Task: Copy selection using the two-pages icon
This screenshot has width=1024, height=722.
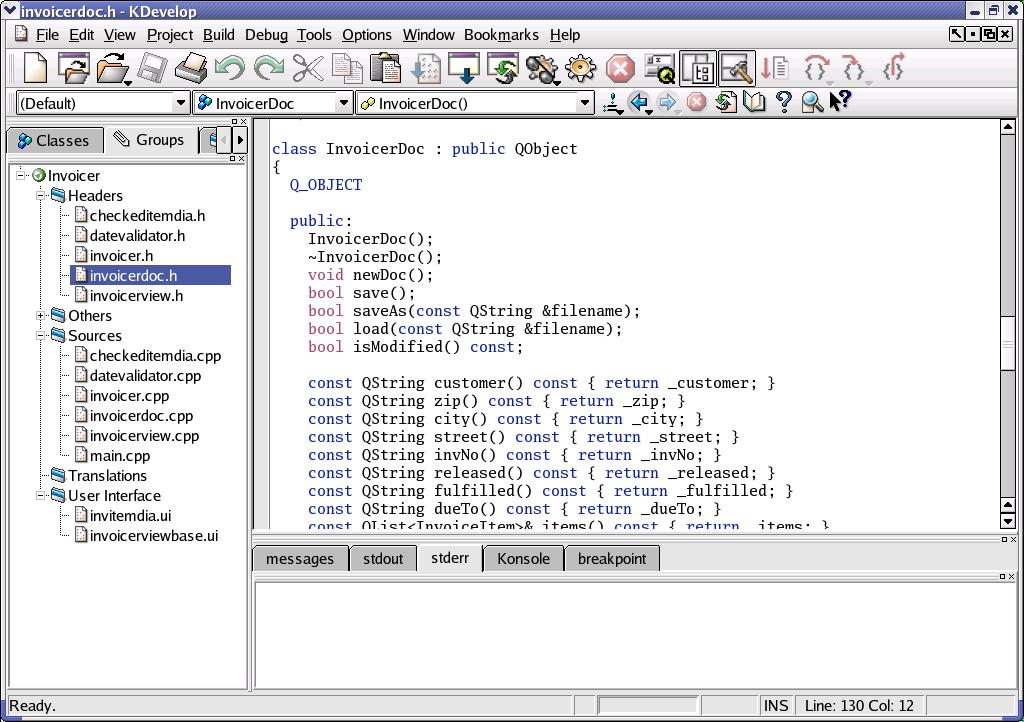Action: [347, 68]
